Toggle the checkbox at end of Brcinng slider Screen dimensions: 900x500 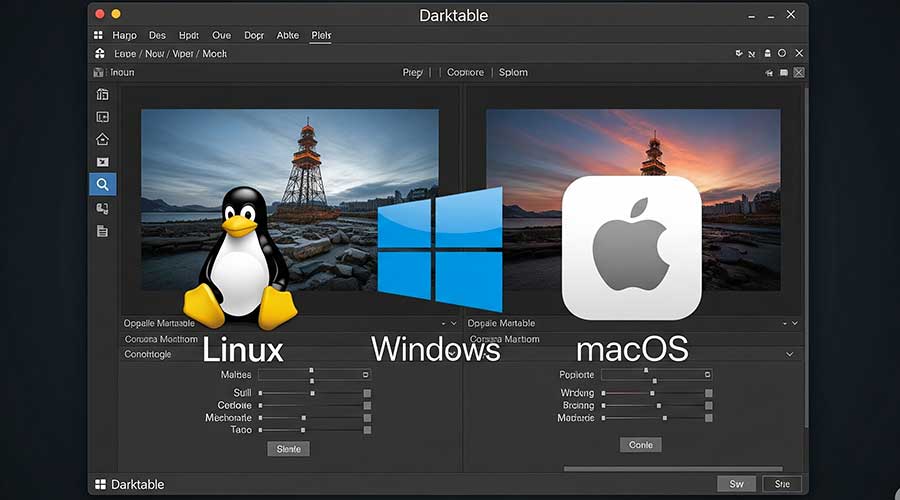coord(709,405)
